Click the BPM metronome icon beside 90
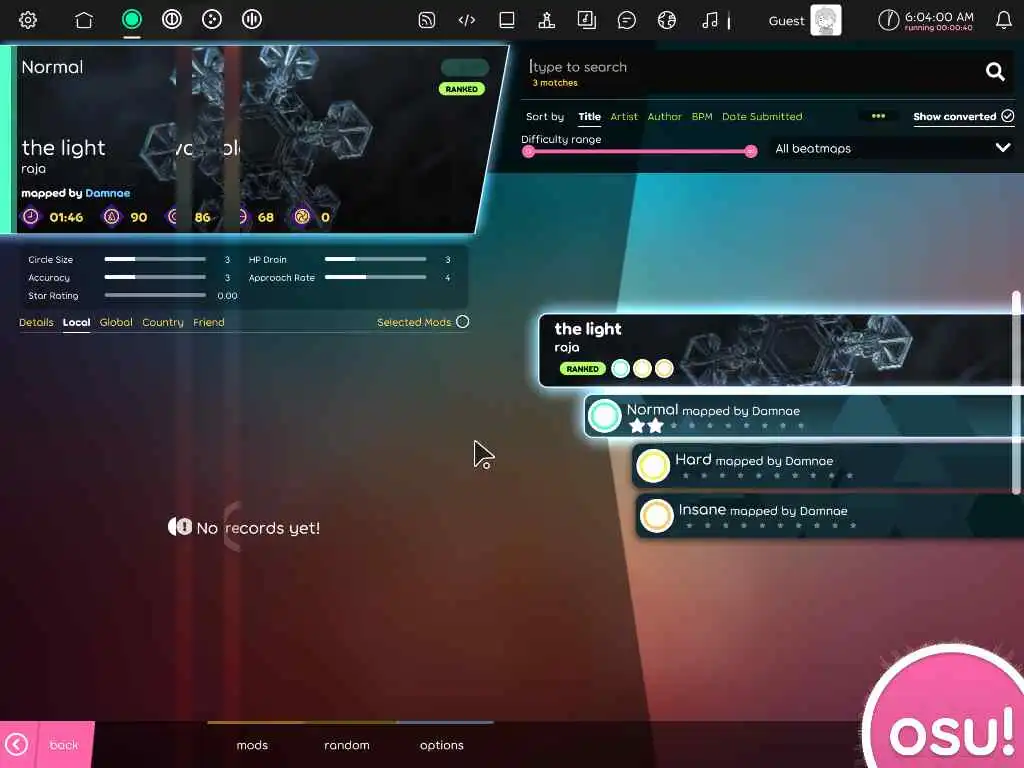This screenshot has height=768, width=1024. click(x=112, y=216)
